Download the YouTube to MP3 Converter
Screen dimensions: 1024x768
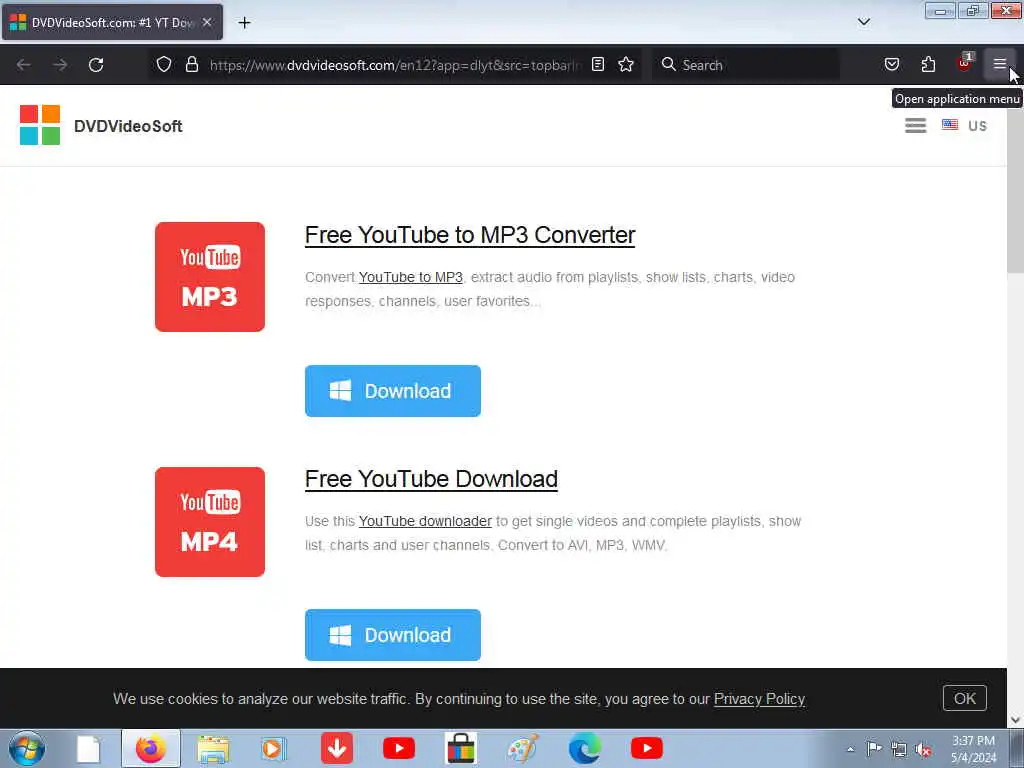[x=392, y=391]
